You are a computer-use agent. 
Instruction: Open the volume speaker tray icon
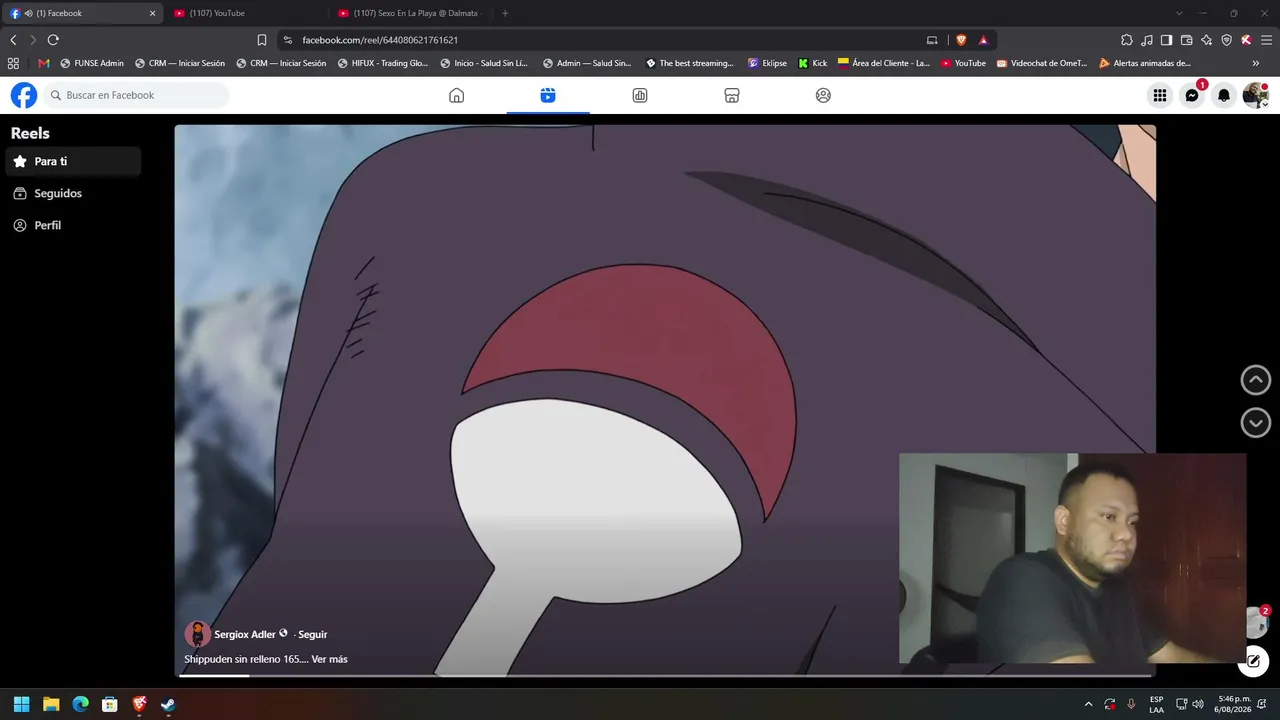pos(1198,704)
